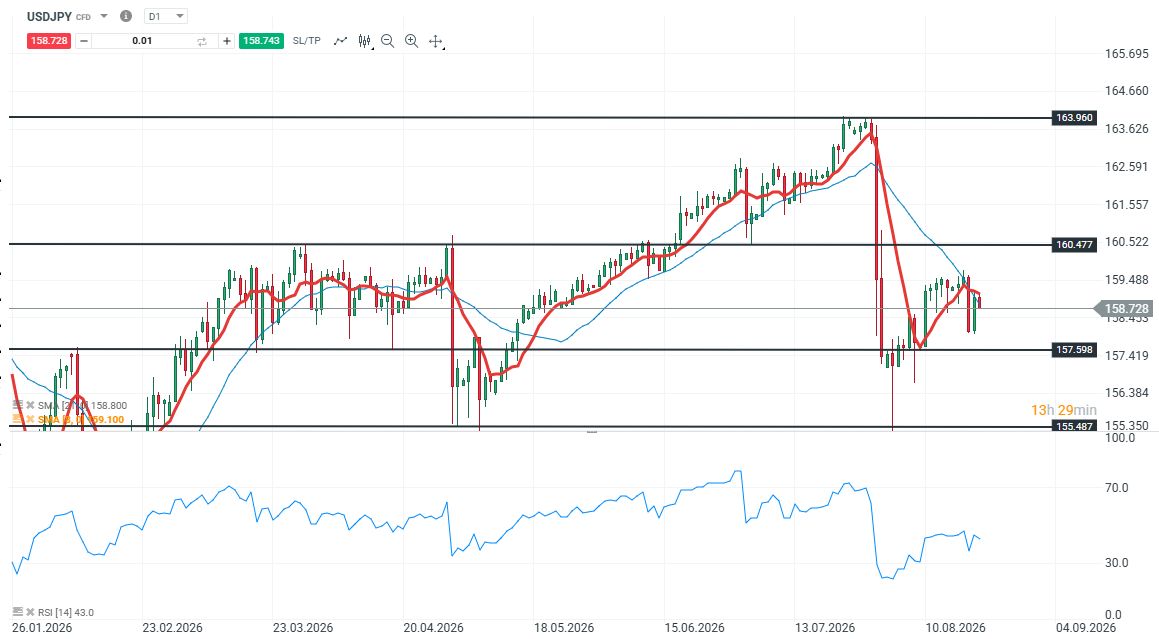Remove the SMA 158.800 indicator
This screenshot has height=639, width=1159.
(30, 405)
